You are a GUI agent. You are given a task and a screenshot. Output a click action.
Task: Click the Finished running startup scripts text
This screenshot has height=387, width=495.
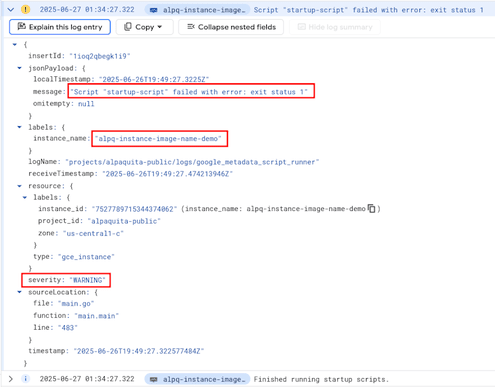(x=321, y=379)
